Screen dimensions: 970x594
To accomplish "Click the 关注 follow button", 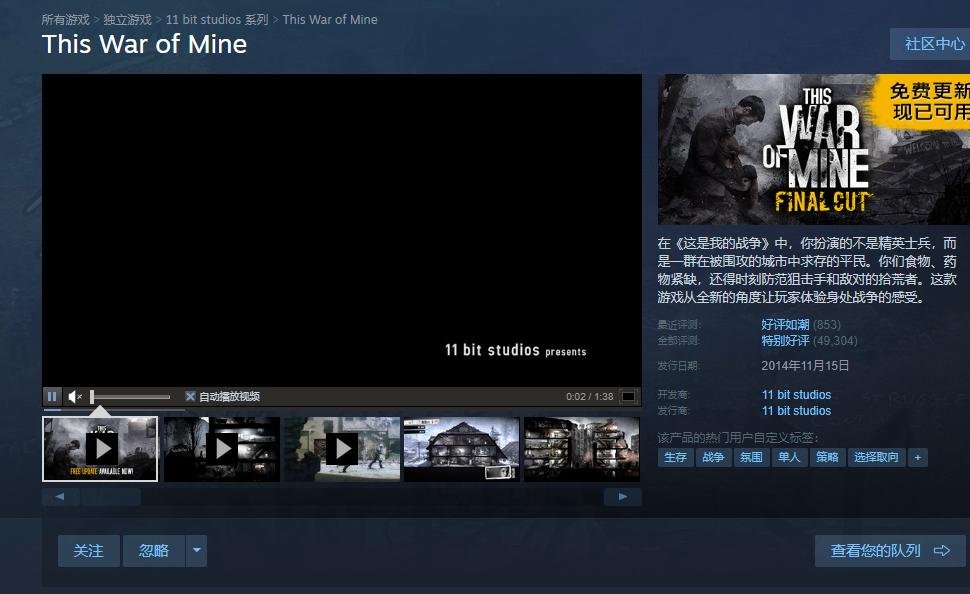I will 88,551.
